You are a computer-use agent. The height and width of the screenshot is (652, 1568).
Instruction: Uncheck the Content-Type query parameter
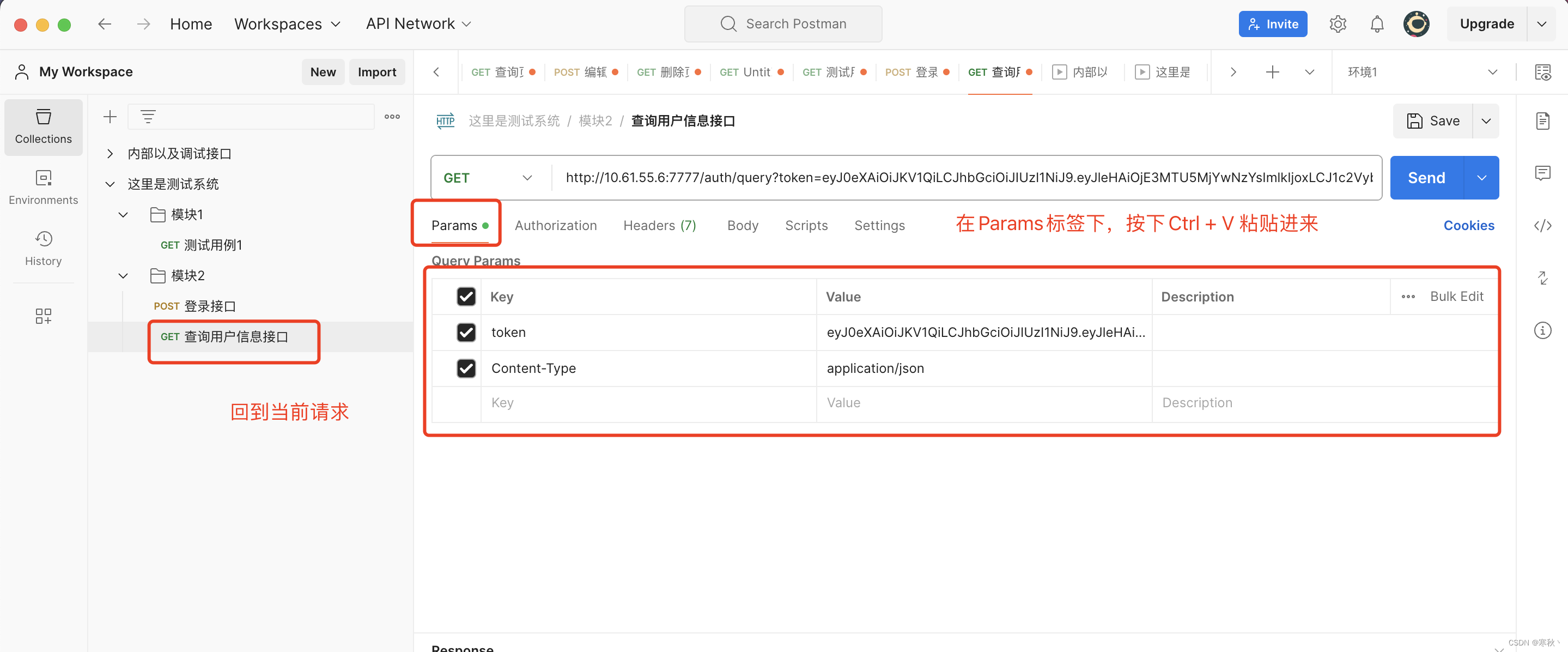466,368
